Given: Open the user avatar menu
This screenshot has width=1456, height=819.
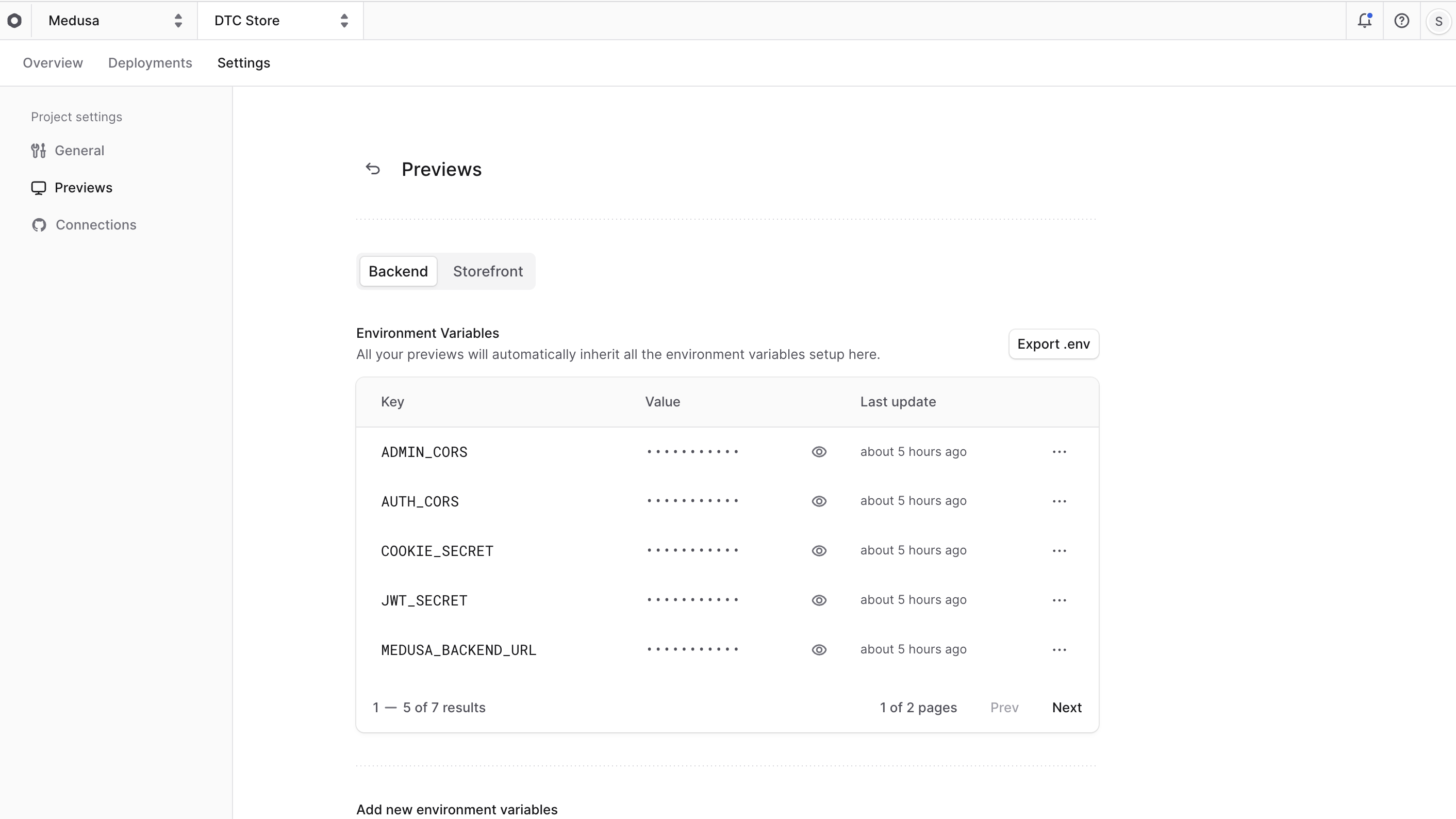Looking at the screenshot, I should pos(1438,20).
